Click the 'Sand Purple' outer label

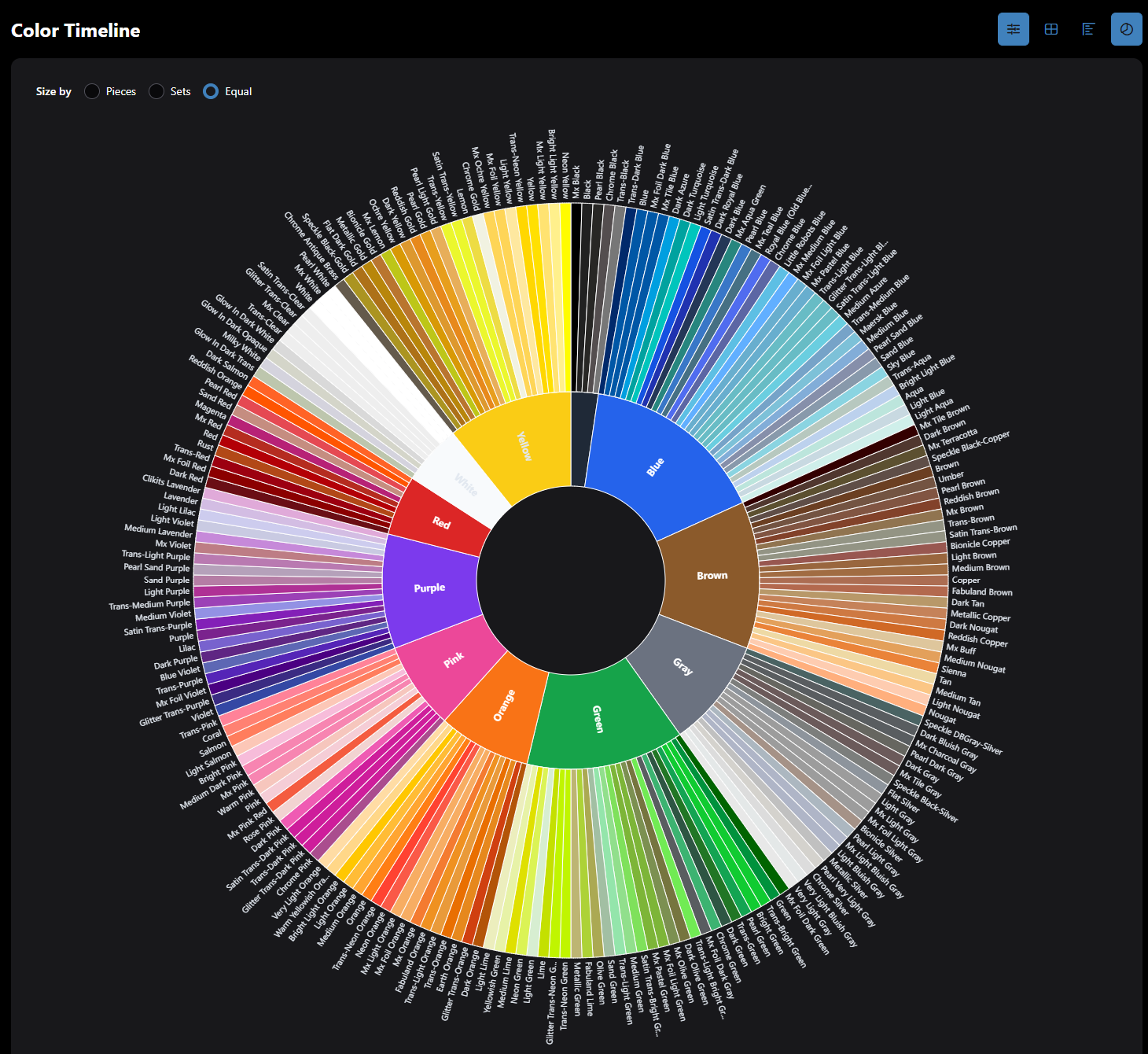(167, 580)
